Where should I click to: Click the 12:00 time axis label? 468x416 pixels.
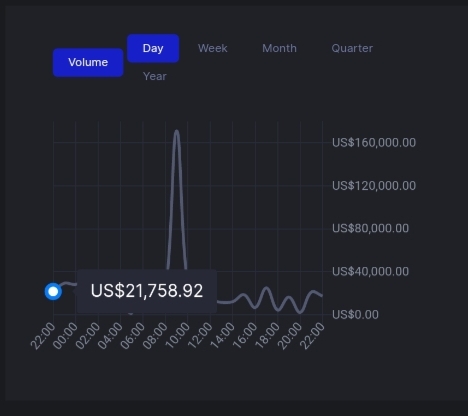click(200, 336)
